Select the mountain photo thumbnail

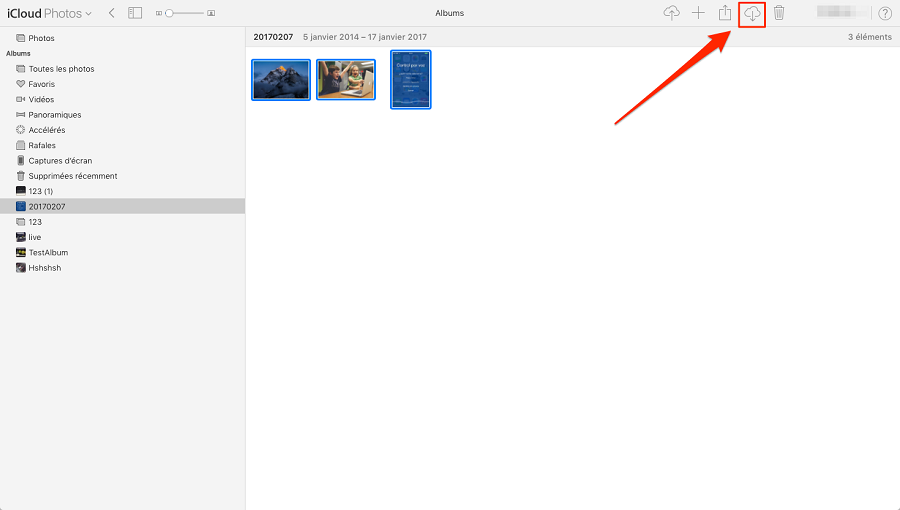pos(281,80)
